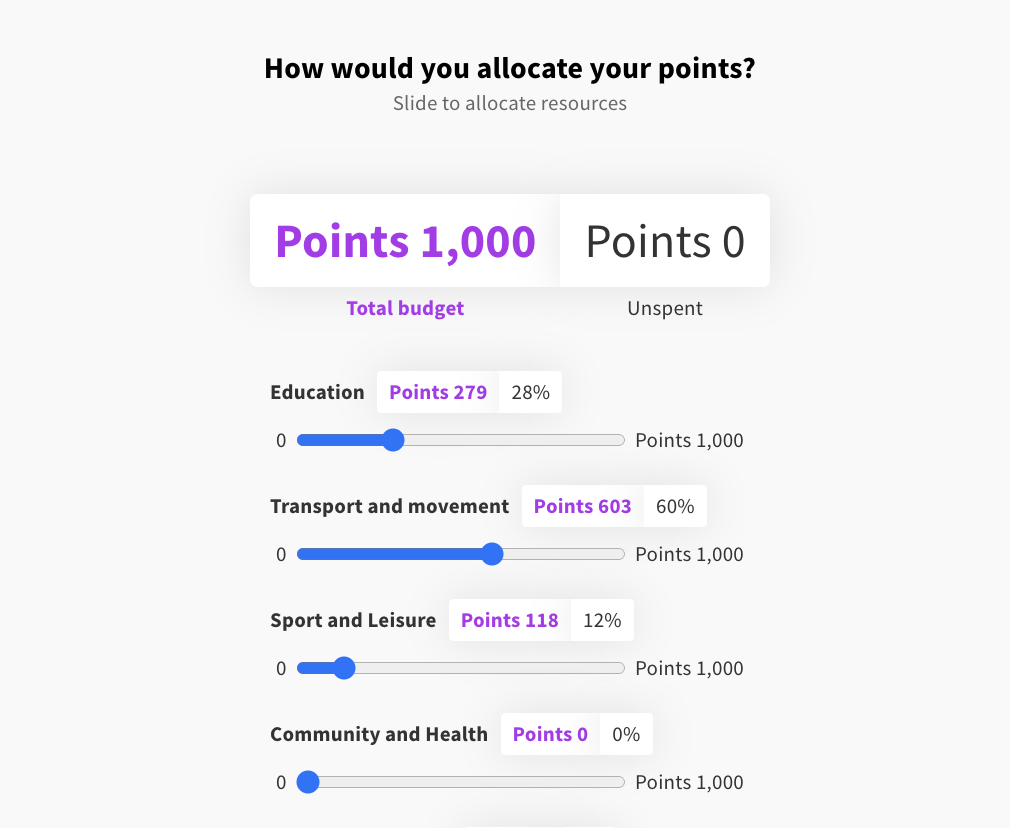Click the 12% percentage badge
Image resolution: width=1010 pixels, height=828 pixels.
(x=602, y=620)
